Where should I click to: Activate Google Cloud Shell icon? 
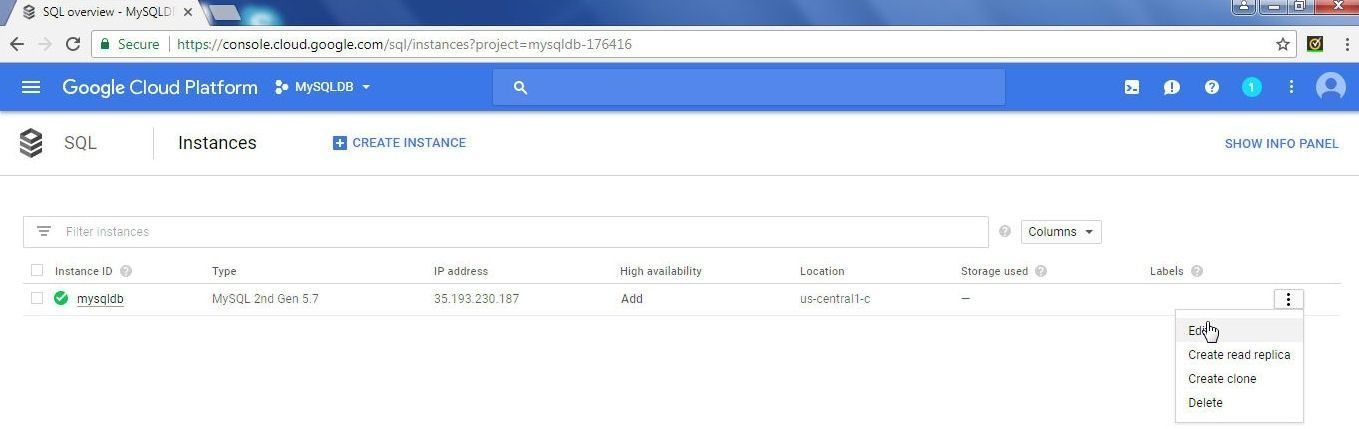(1132, 87)
